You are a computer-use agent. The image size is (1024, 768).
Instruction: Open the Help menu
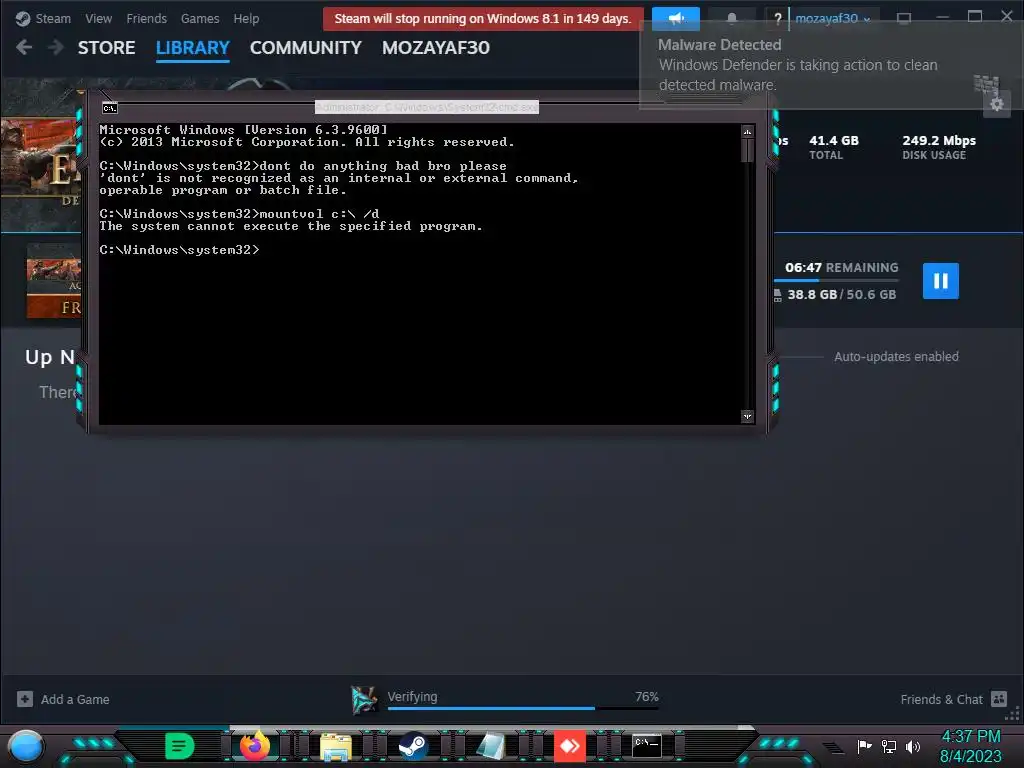[246, 19]
